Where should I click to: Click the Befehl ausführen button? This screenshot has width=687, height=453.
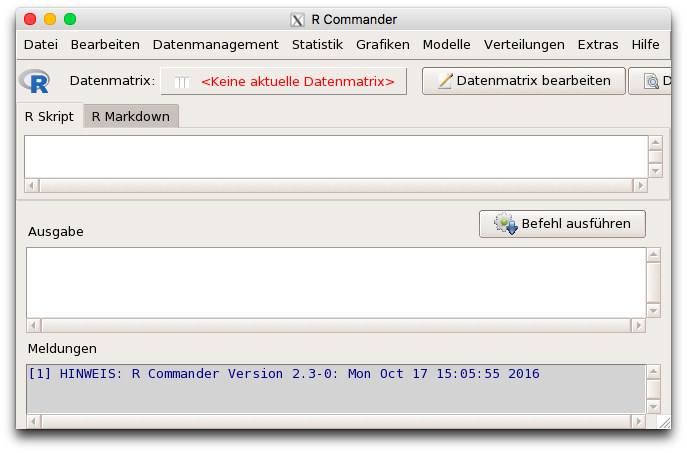click(562, 224)
